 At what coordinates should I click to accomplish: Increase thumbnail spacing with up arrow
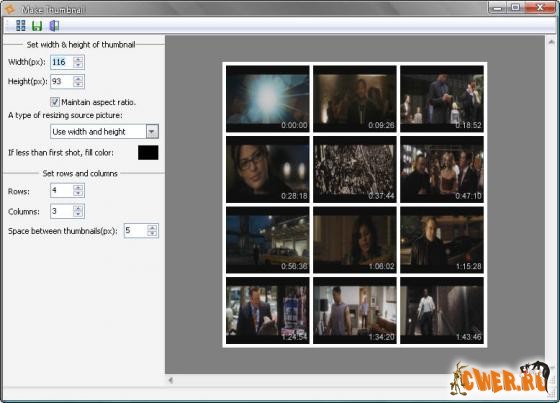tap(152, 228)
